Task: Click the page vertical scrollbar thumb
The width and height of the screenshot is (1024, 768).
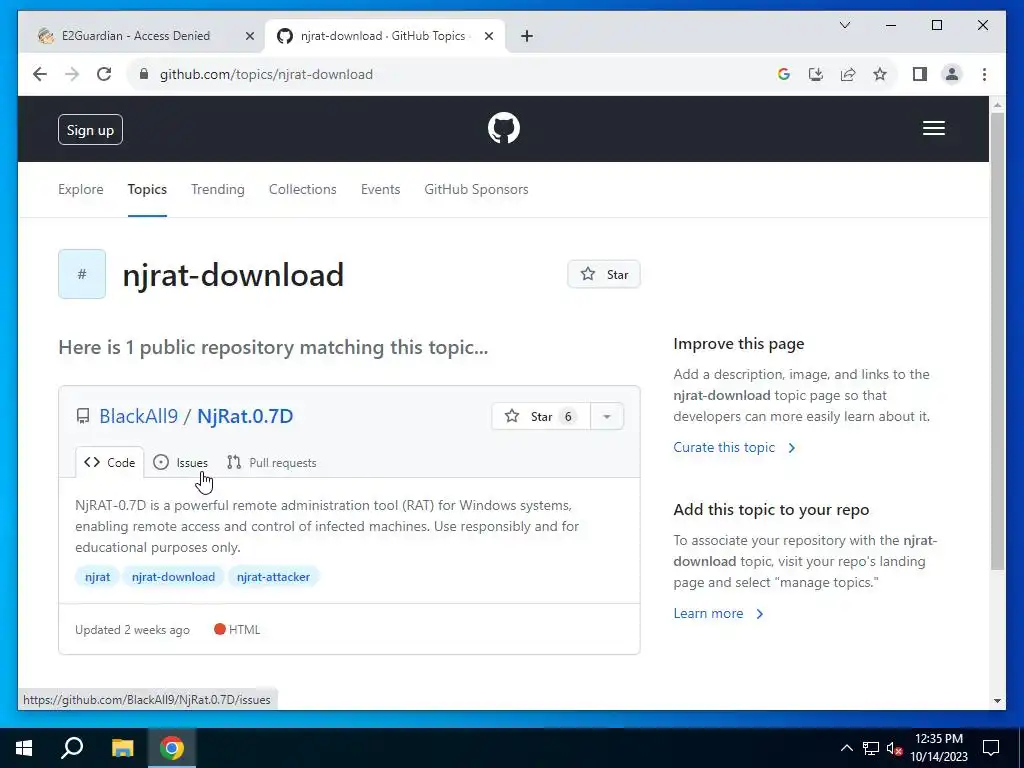Action: point(997,342)
